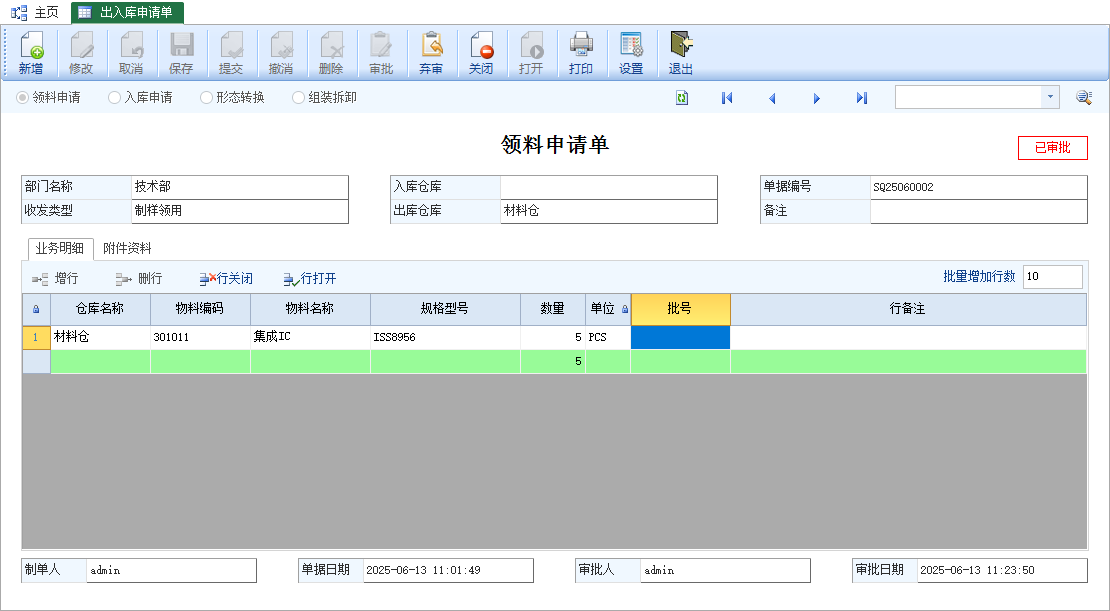Click the 仓库名称 column header
The image size is (1110, 611).
100,309
